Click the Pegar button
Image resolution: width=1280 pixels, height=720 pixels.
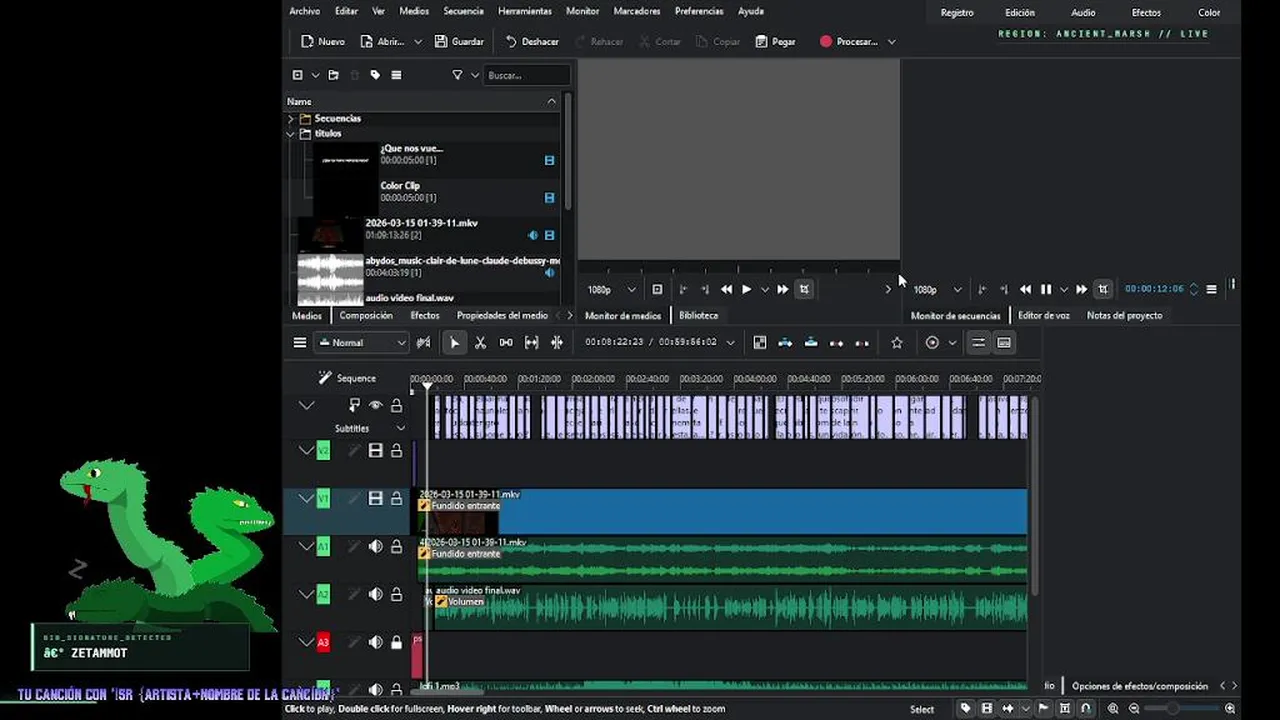tap(776, 42)
